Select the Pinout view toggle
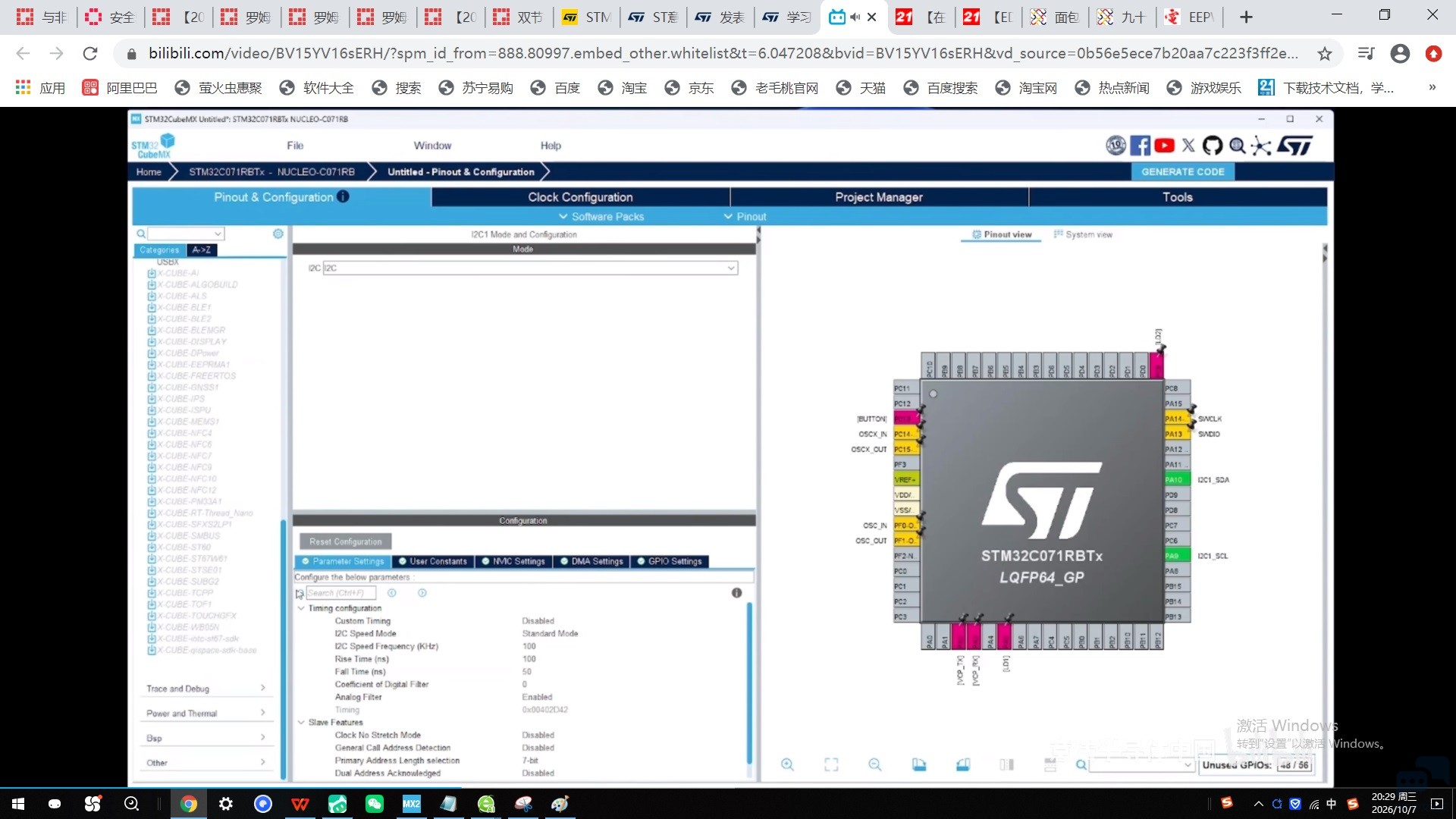Viewport: 1456px width, 819px height. pos(1003,234)
